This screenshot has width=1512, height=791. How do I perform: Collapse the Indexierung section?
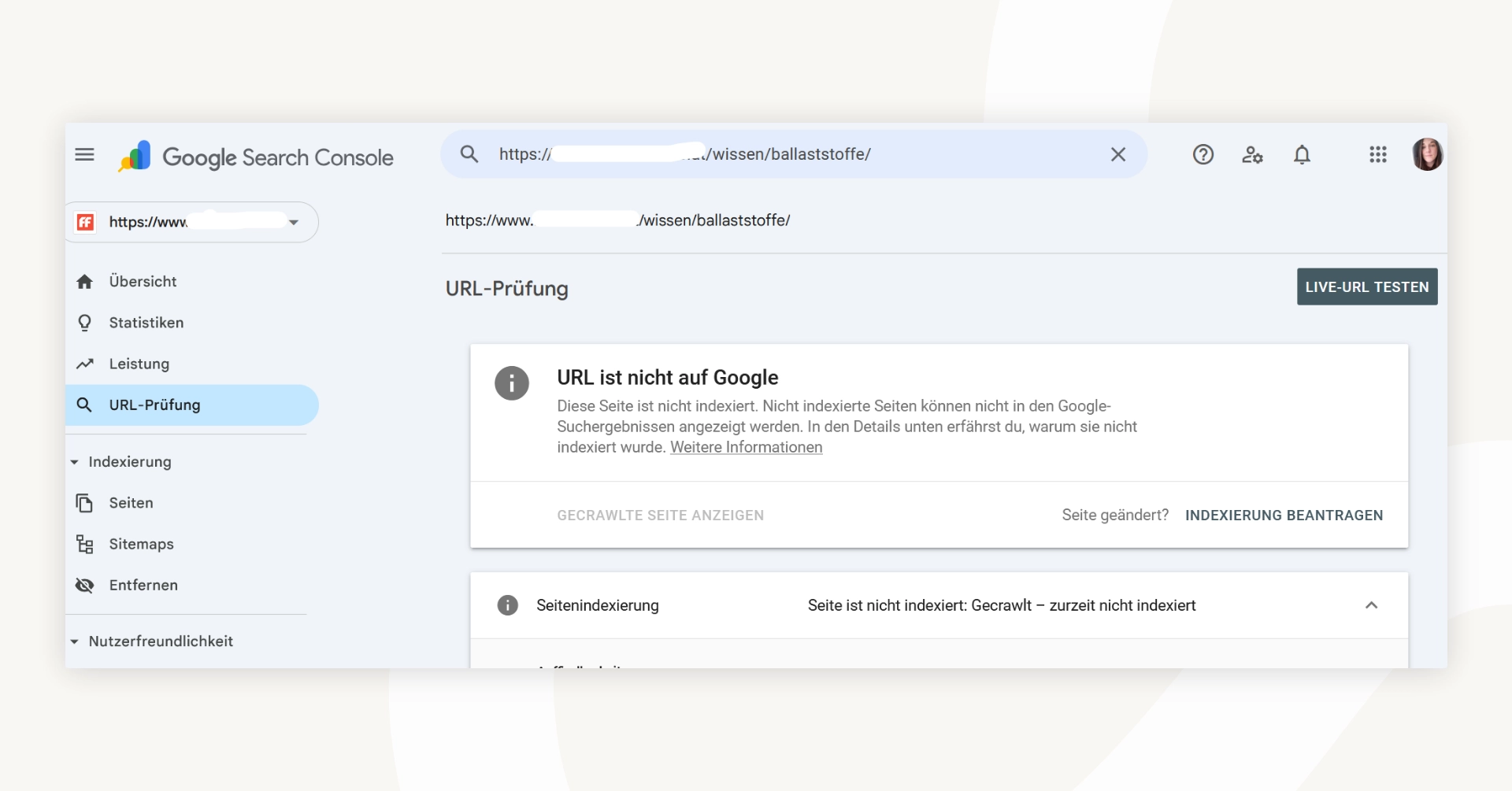click(75, 462)
